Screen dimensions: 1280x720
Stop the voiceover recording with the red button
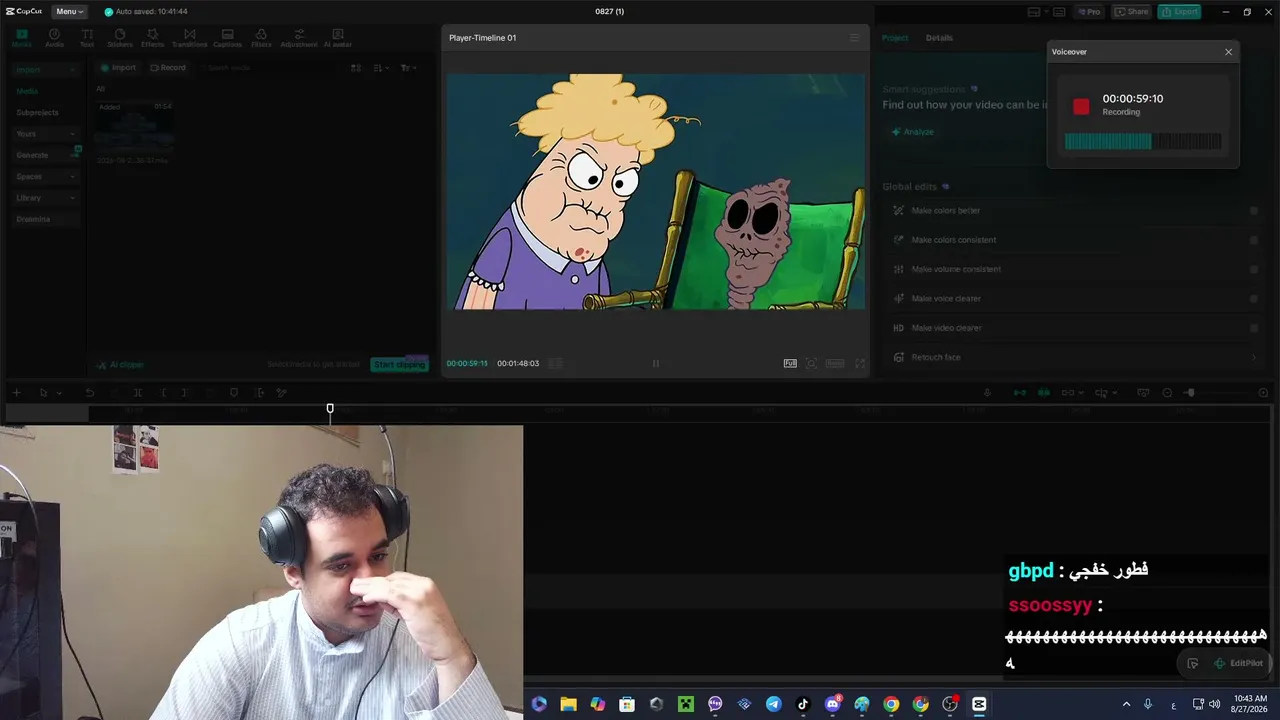[x=1081, y=106]
